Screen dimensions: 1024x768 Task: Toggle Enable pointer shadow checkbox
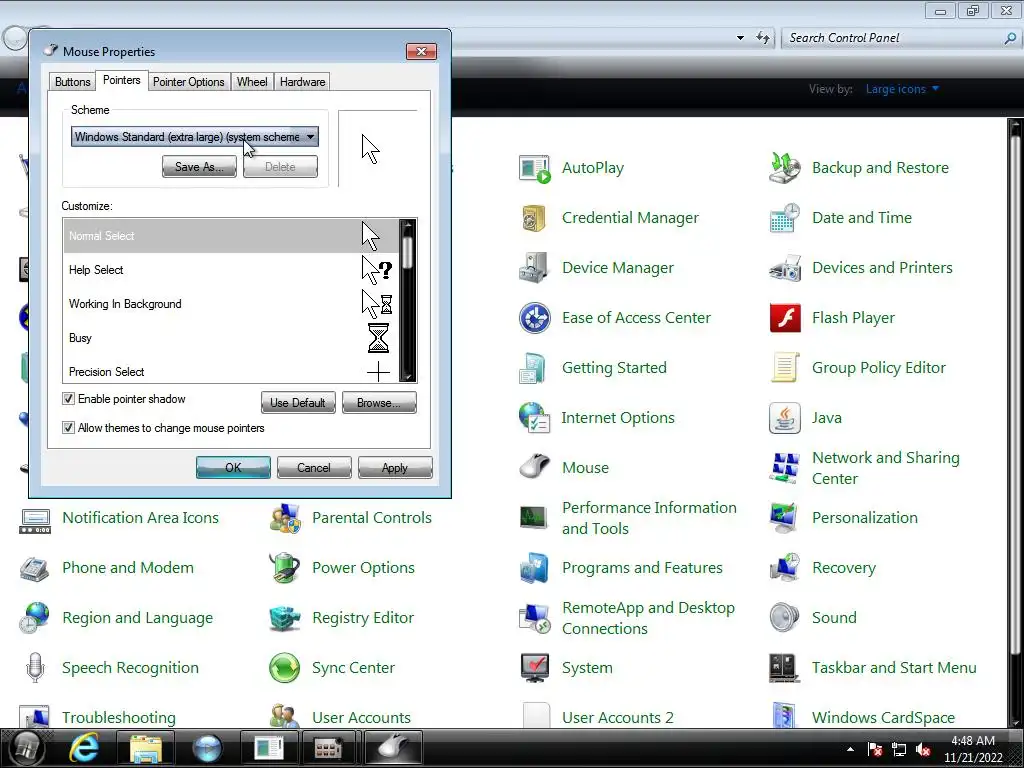(x=68, y=399)
